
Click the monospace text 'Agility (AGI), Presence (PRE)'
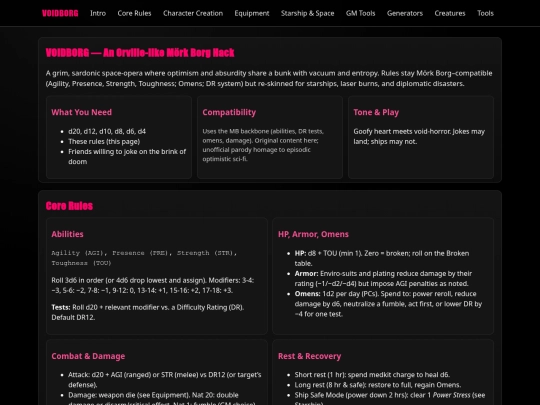[x=110, y=253]
